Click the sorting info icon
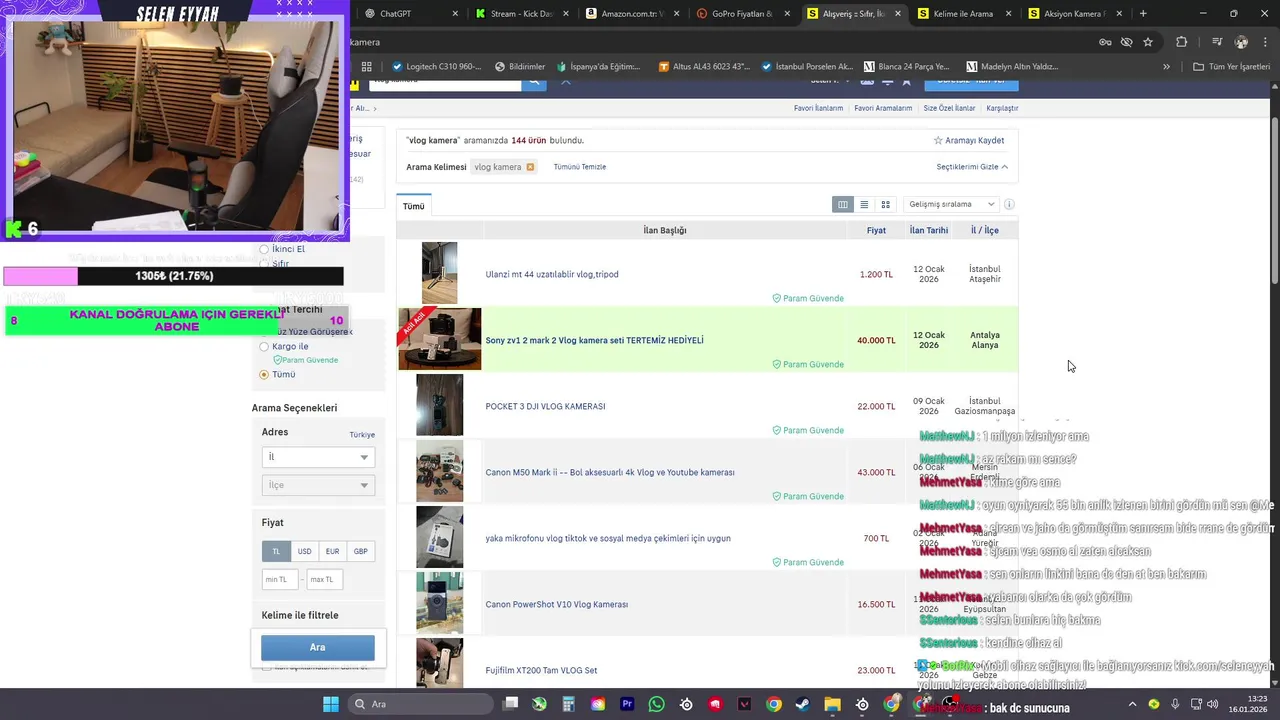Image resolution: width=1280 pixels, height=720 pixels. (x=1009, y=204)
